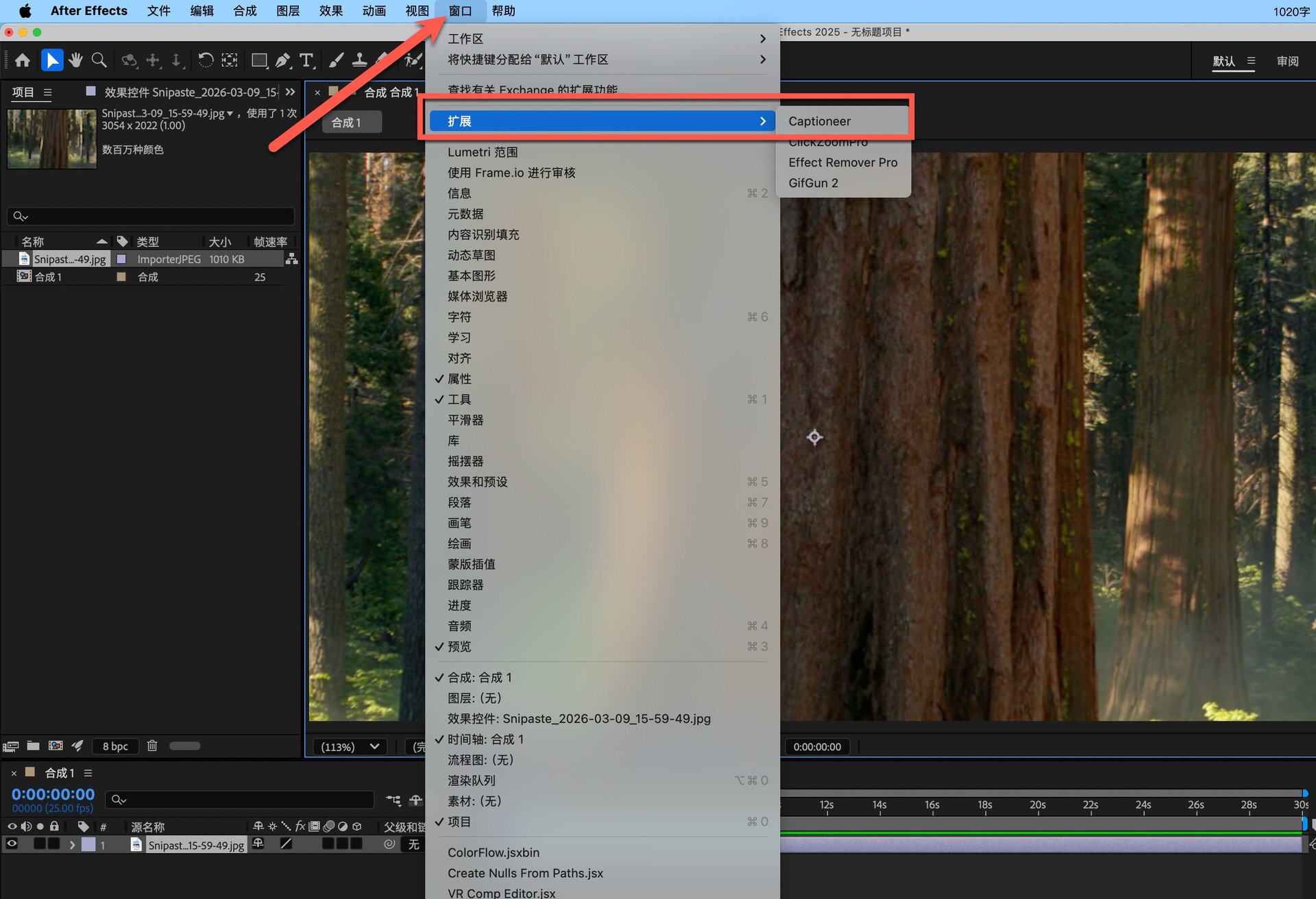Click the trash delete icon in project panel

152,746
